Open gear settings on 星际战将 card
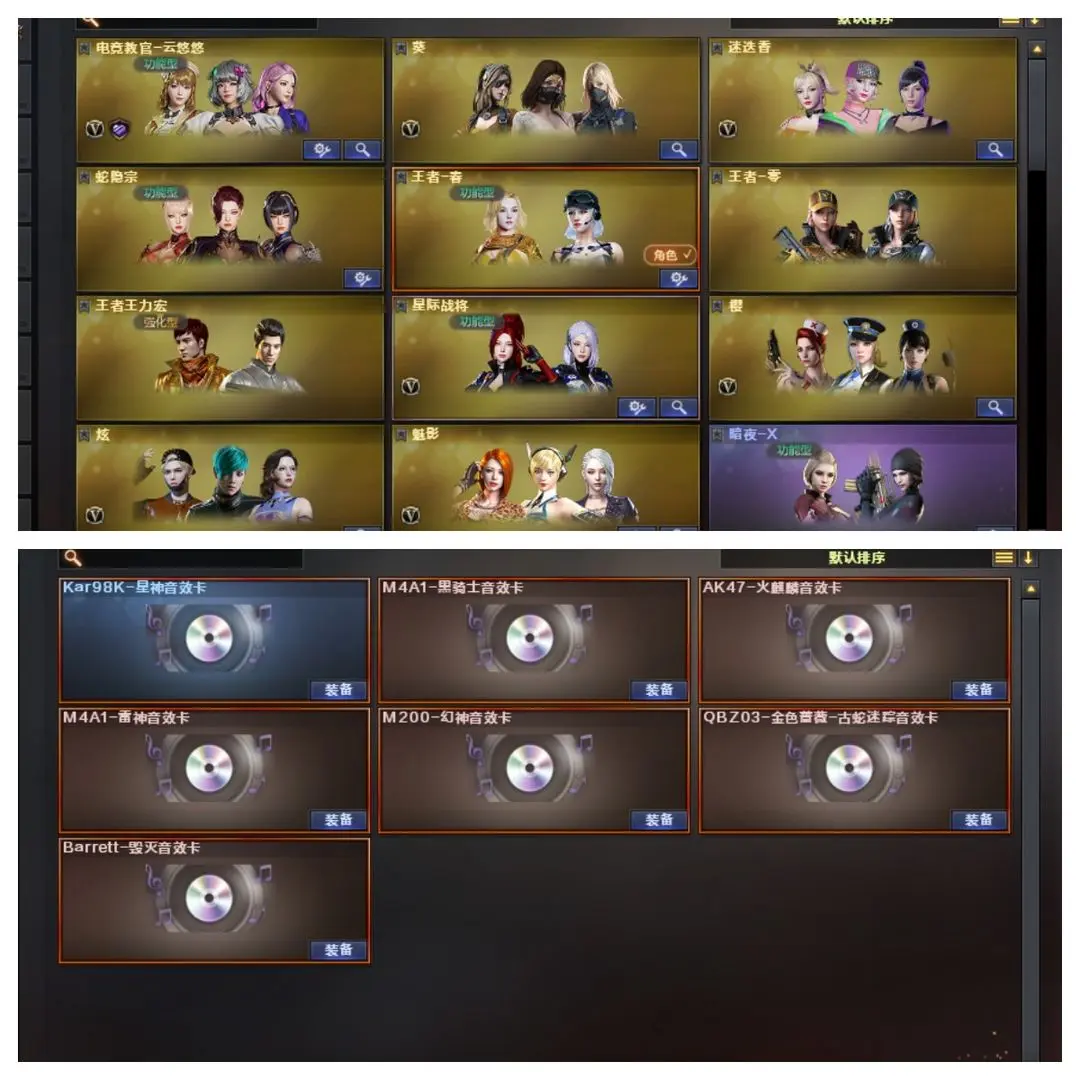The width and height of the screenshot is (1080, 1080). click(637, 408)
